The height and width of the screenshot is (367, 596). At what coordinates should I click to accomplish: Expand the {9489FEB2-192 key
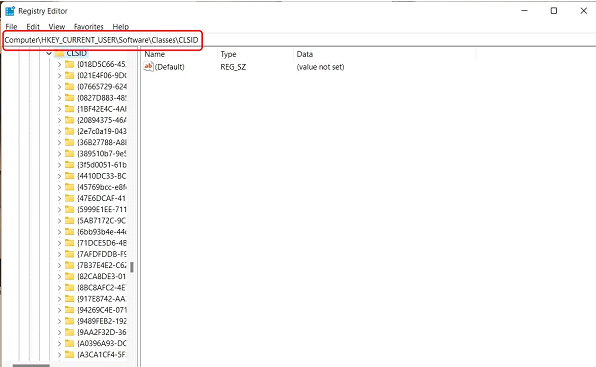click(x=59, y=321)
